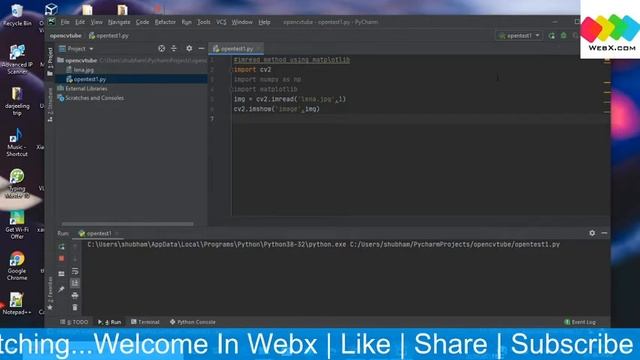Click empty line 7 in editor
The image size is (640, 360).
coord(420,119)
